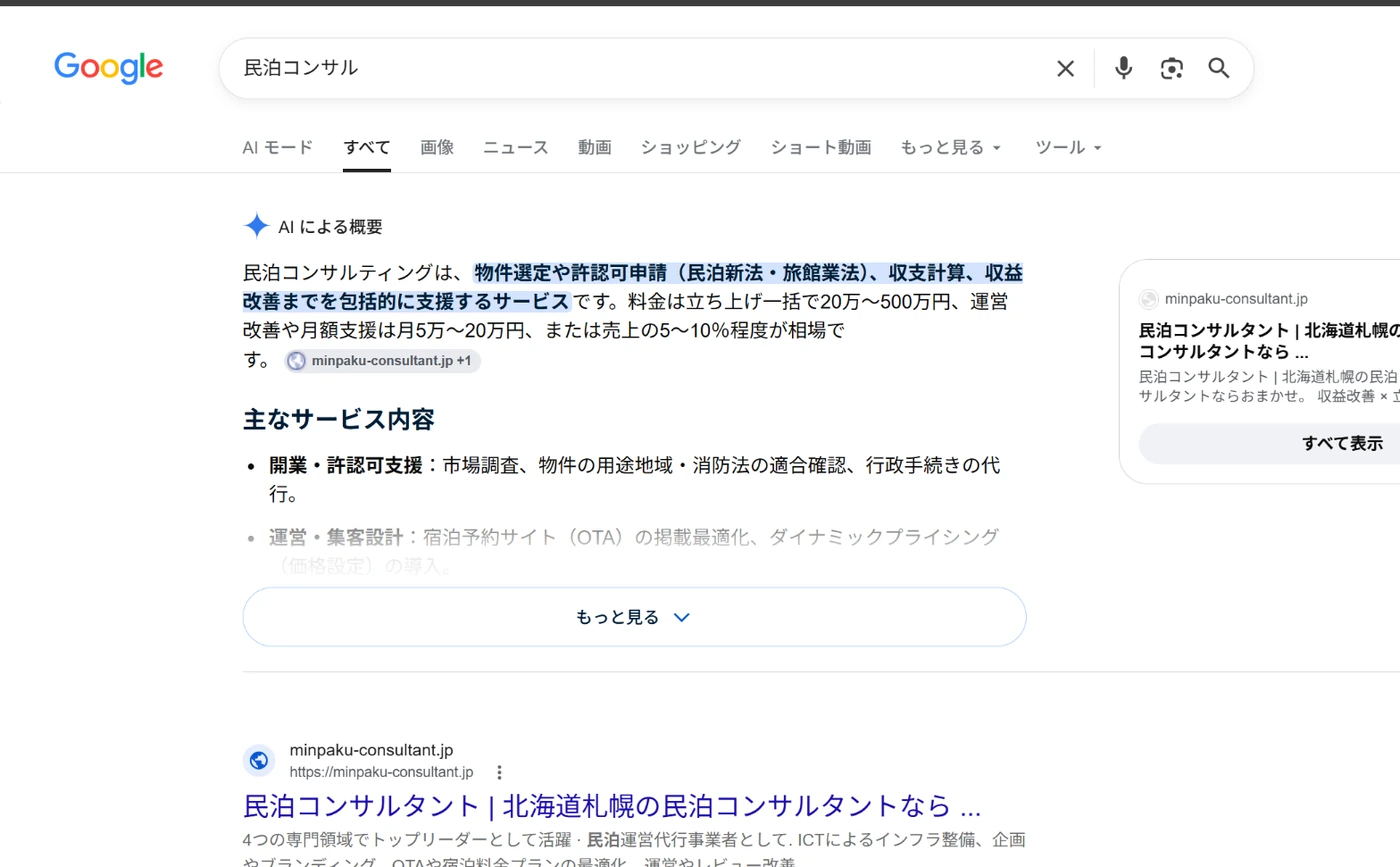Image resolution: width=1400 pixels, height=867 pixels.
Task: Click the favicon in the right source card
Action: pyautogui.click(x=1149, y=299)
